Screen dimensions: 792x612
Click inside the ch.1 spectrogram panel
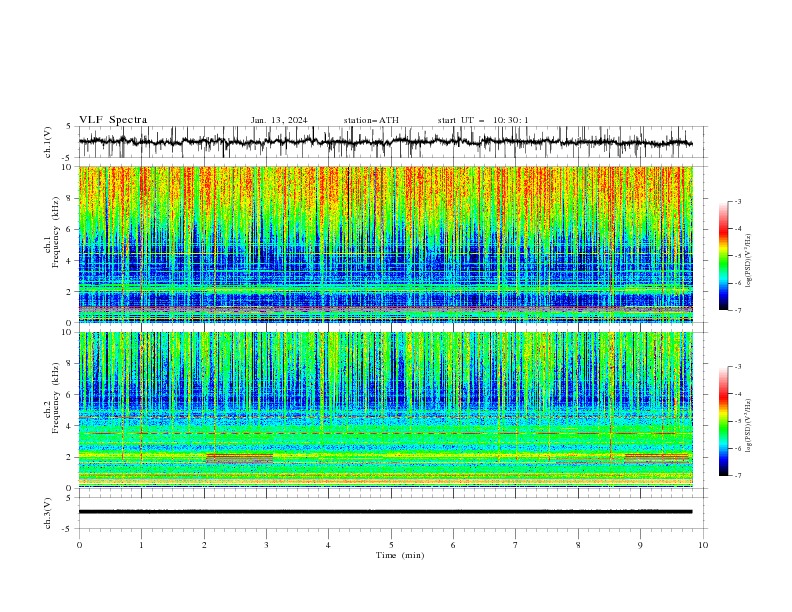pos(386,244)
